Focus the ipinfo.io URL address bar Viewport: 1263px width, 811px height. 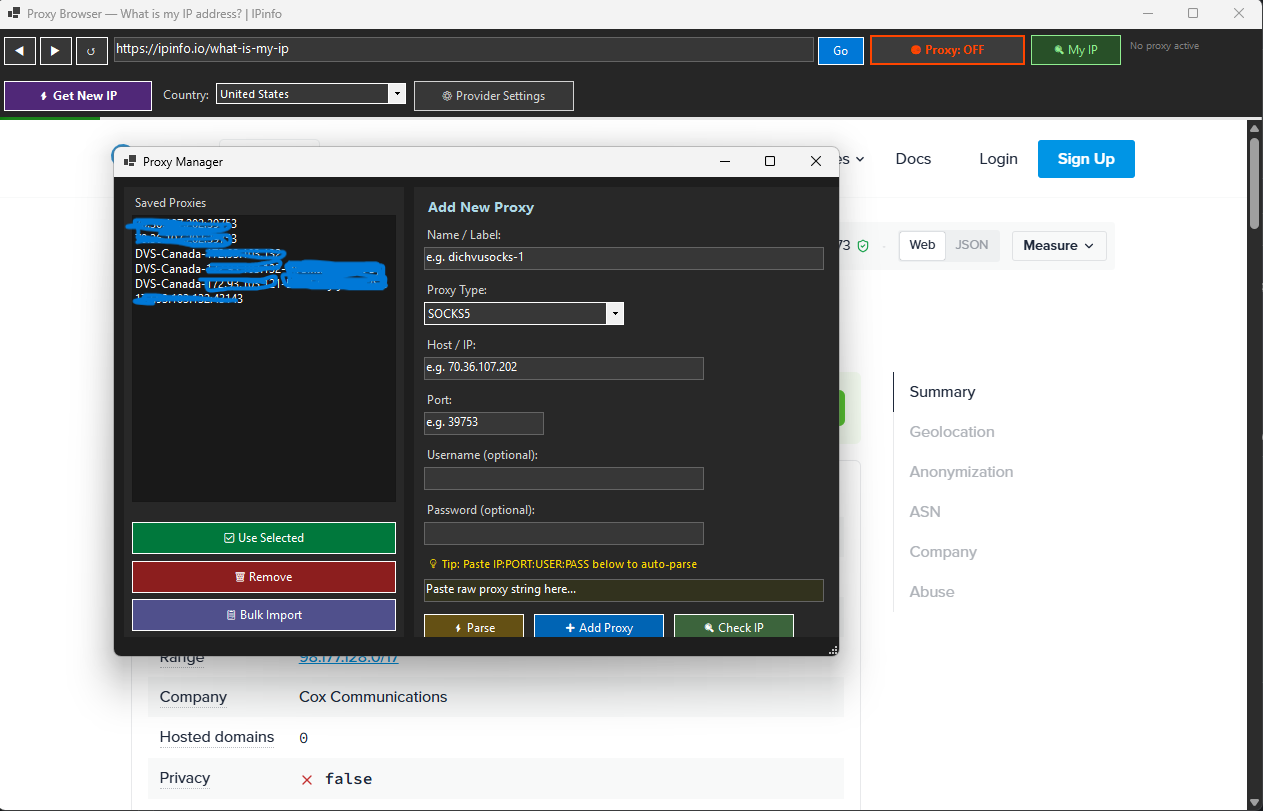tap(463, 49)
